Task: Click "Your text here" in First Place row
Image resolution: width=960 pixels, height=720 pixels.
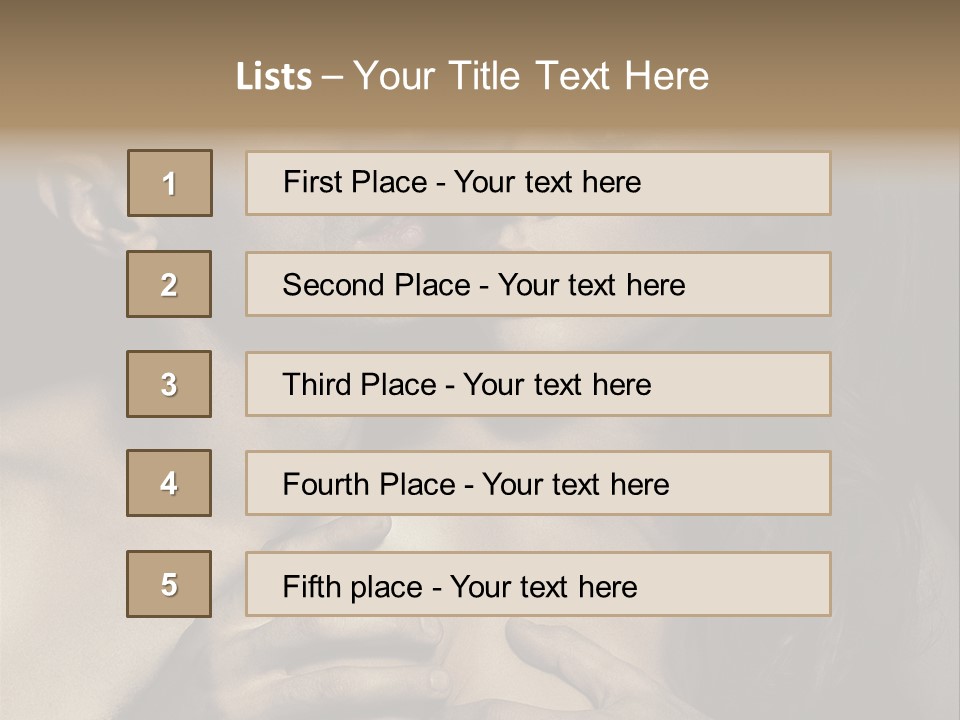Action: click(x=548, y=182)
